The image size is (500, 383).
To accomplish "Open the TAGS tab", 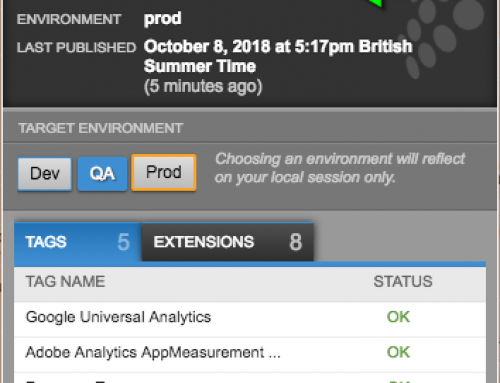I will coord(78,242).
